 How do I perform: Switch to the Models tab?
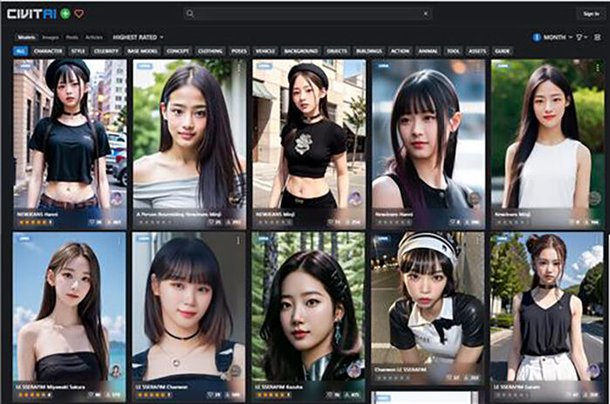26,37
